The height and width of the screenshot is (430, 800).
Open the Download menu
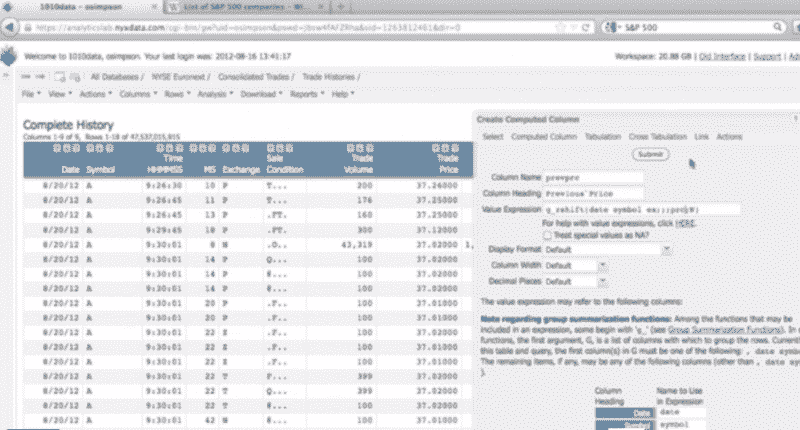260,93
